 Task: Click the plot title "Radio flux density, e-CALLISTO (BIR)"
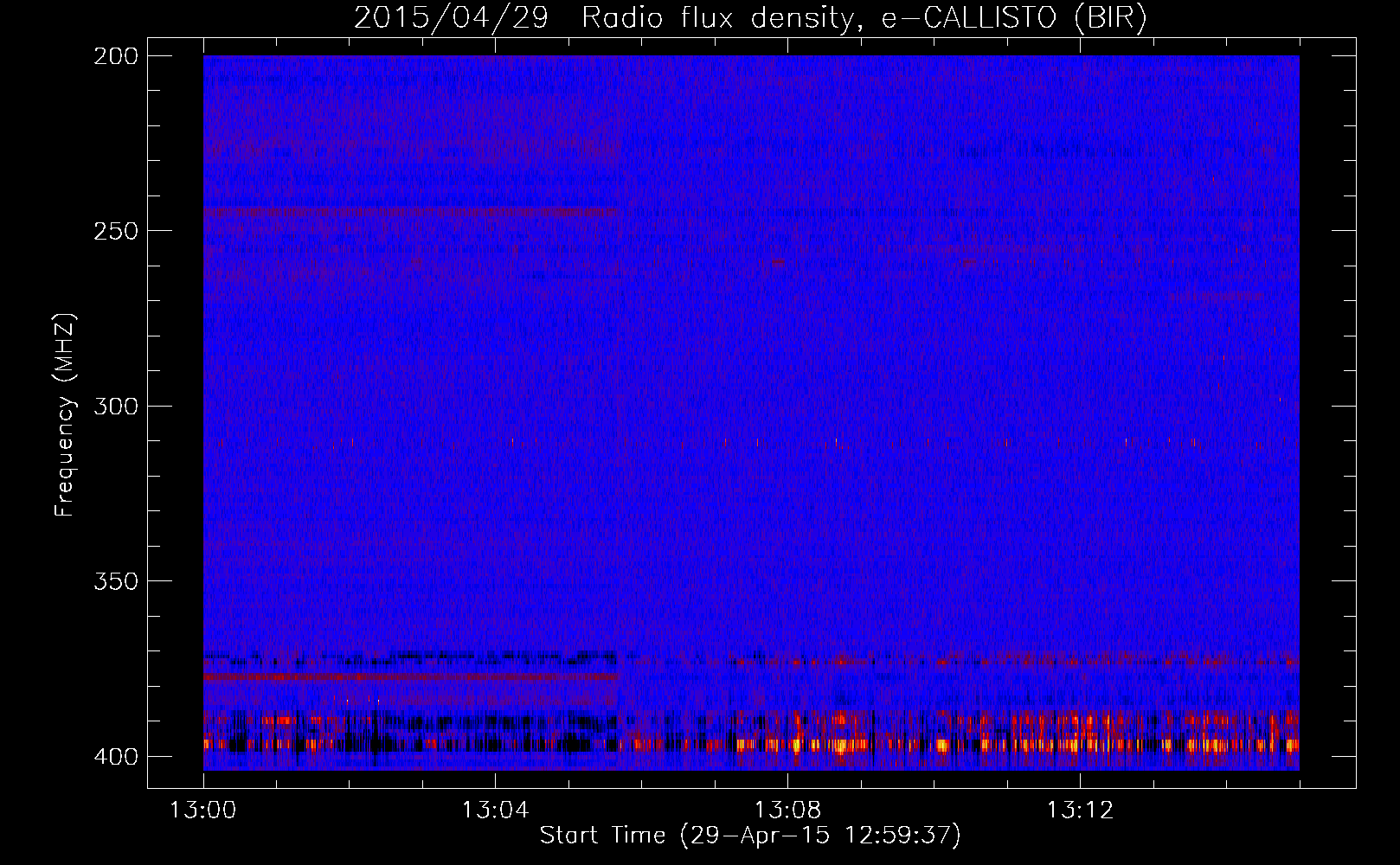pos(864,18)
